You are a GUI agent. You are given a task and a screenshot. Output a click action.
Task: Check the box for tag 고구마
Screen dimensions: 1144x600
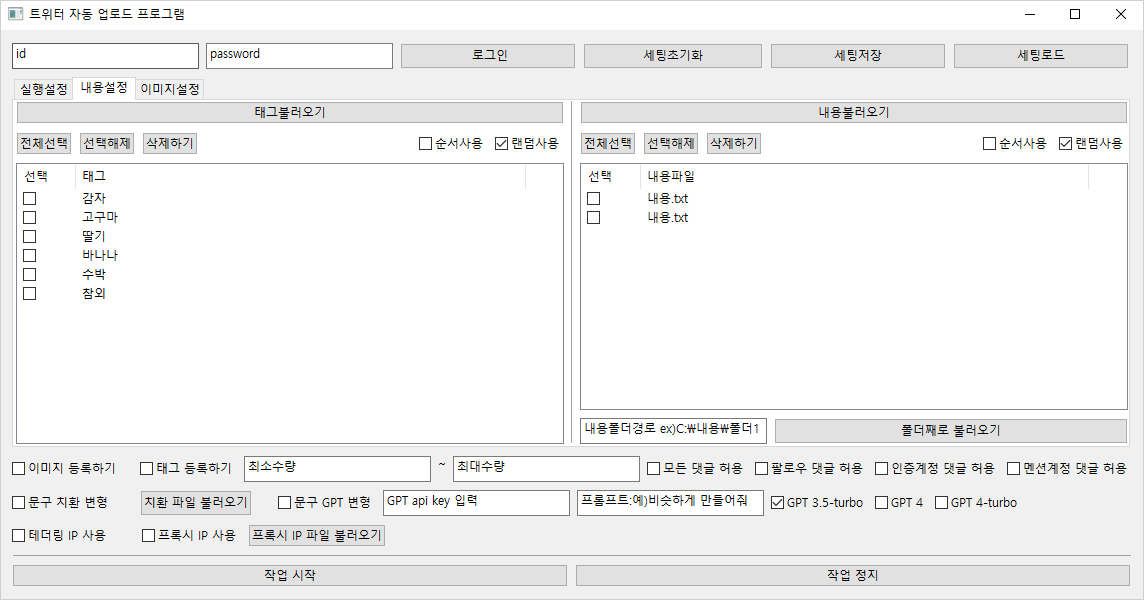pyautogui.click(x=29, y=218)
